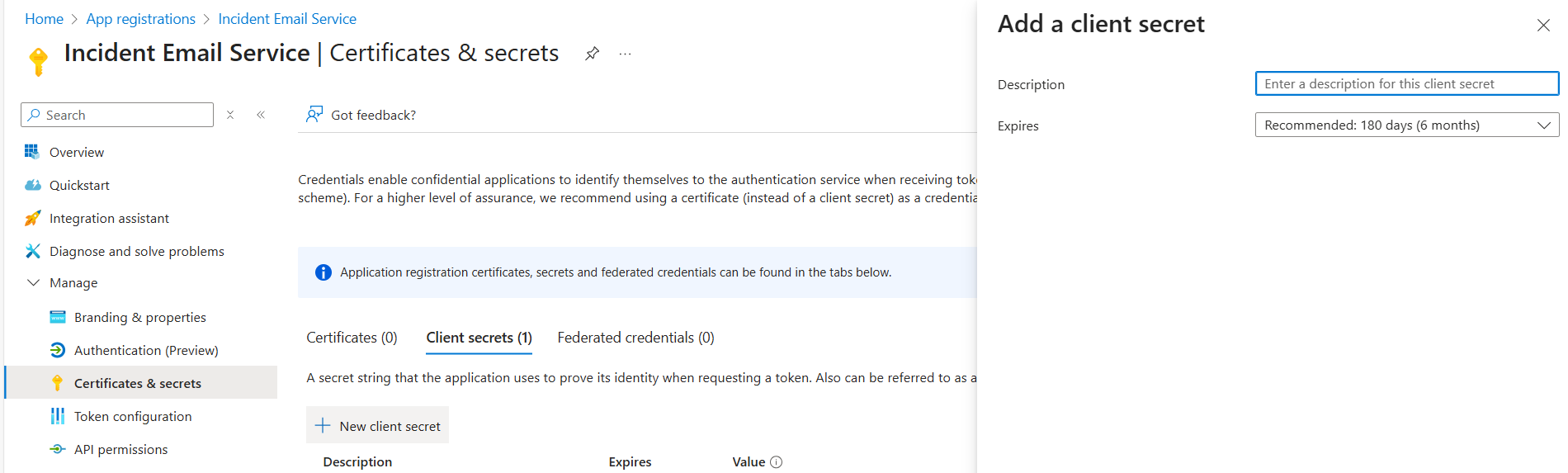The image size is (1568, 473).
Task: Click the secret Description input field
Action: coord(1406,84)
